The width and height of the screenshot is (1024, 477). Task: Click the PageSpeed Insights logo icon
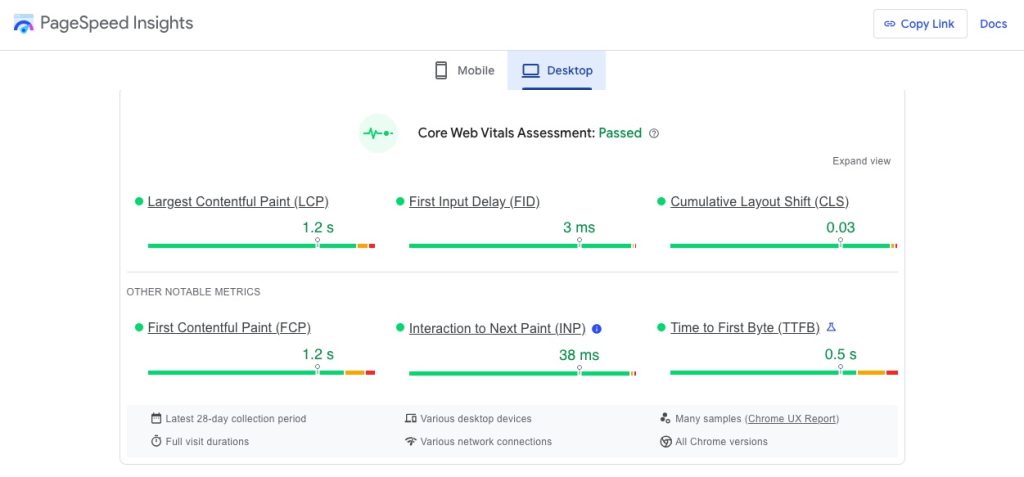click(24, 24)
